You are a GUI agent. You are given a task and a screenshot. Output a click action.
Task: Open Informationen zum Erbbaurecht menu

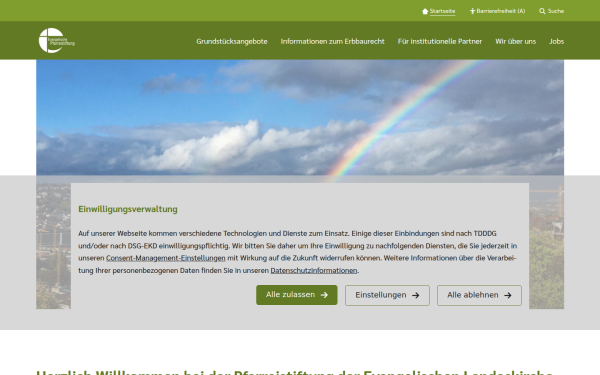point(333,41)
